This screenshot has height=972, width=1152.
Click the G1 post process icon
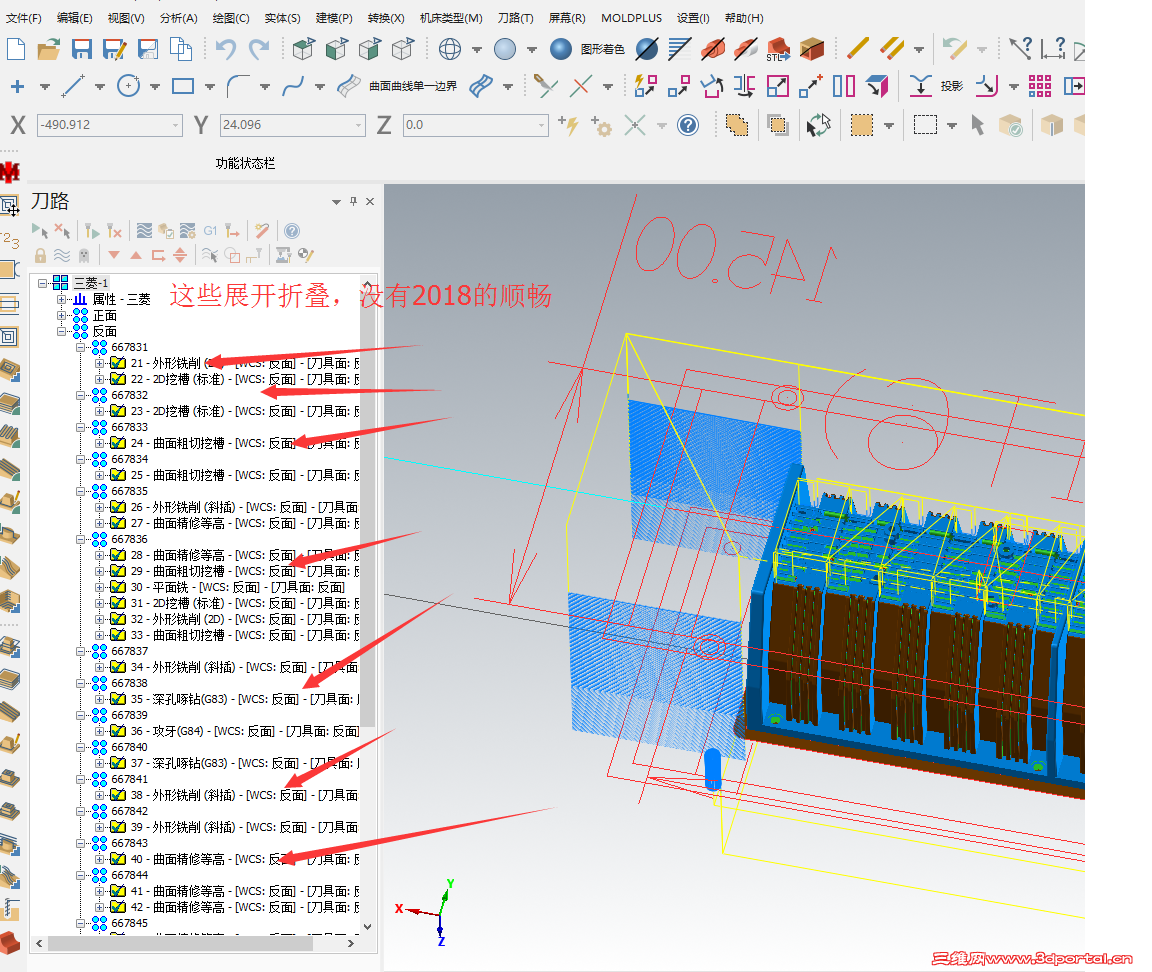point(210,231)
